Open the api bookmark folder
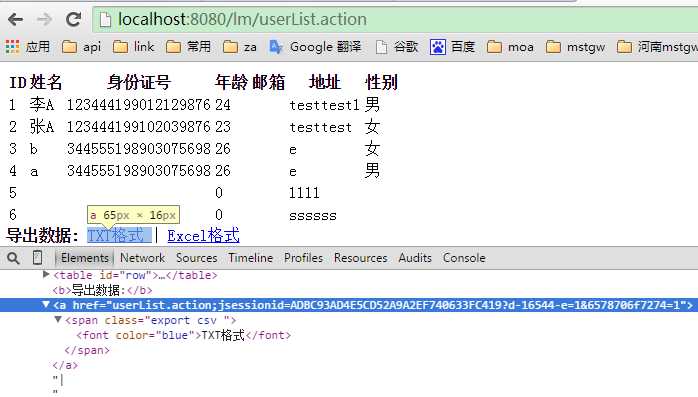This screenshot has width=698, height=397. (81, 46)
